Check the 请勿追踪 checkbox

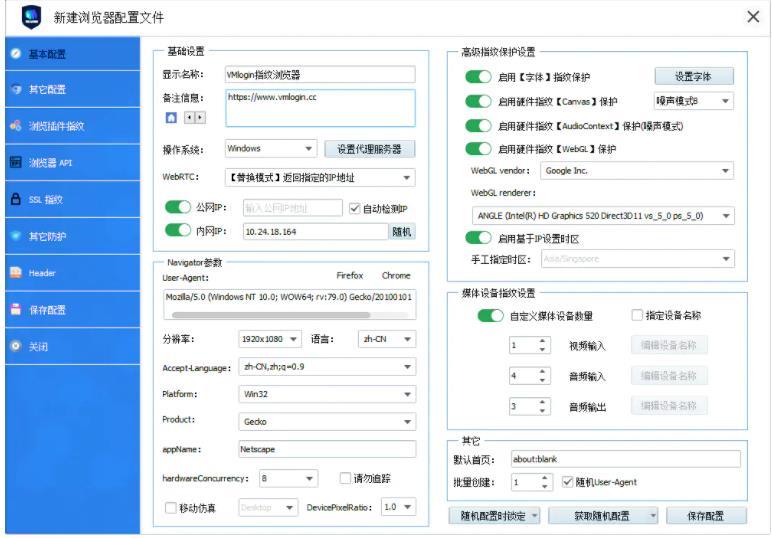(346, 478)
